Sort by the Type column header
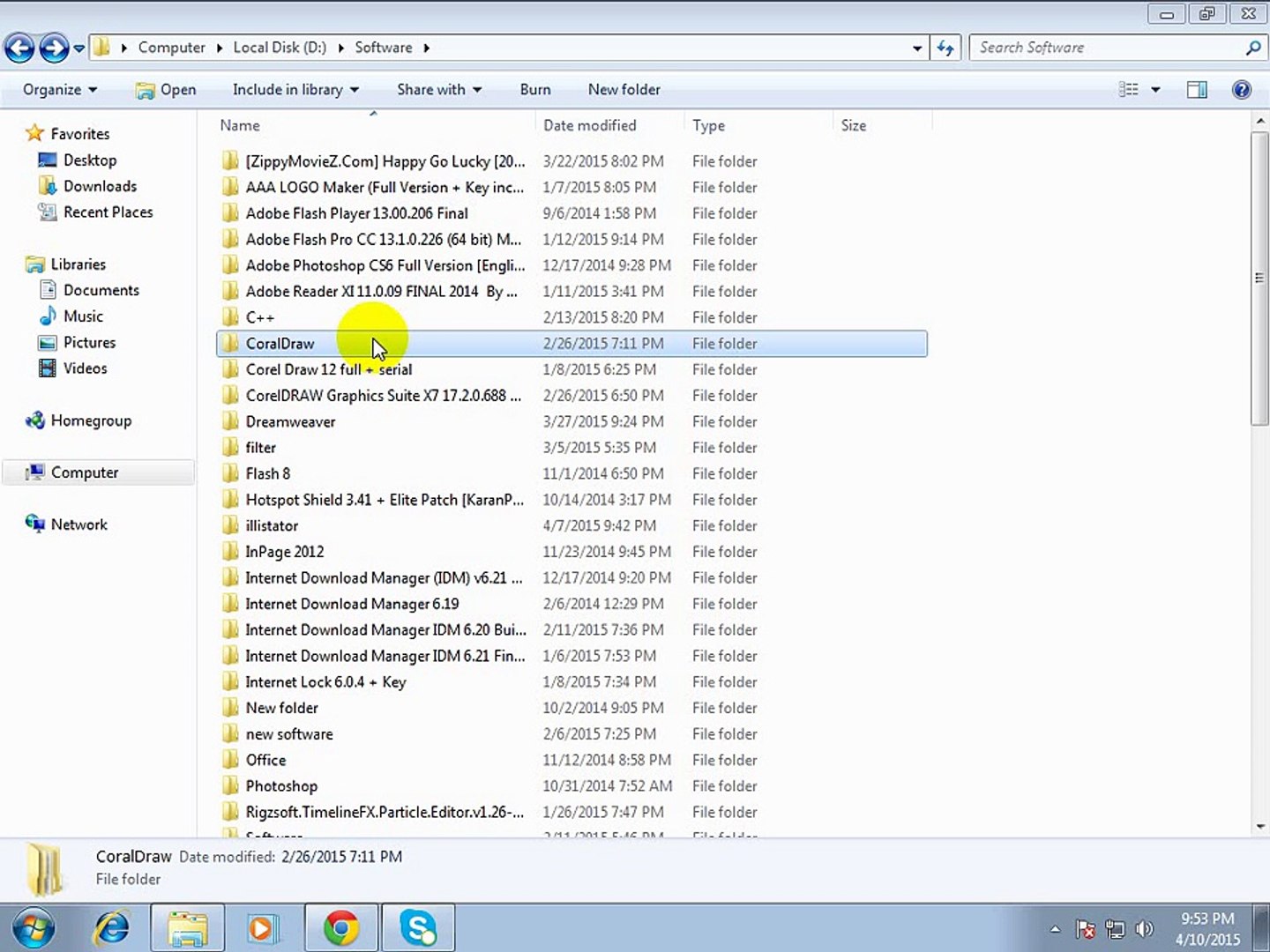This screenshot has width=1270, height=952. pyautogui.click(x=757, y=125)
